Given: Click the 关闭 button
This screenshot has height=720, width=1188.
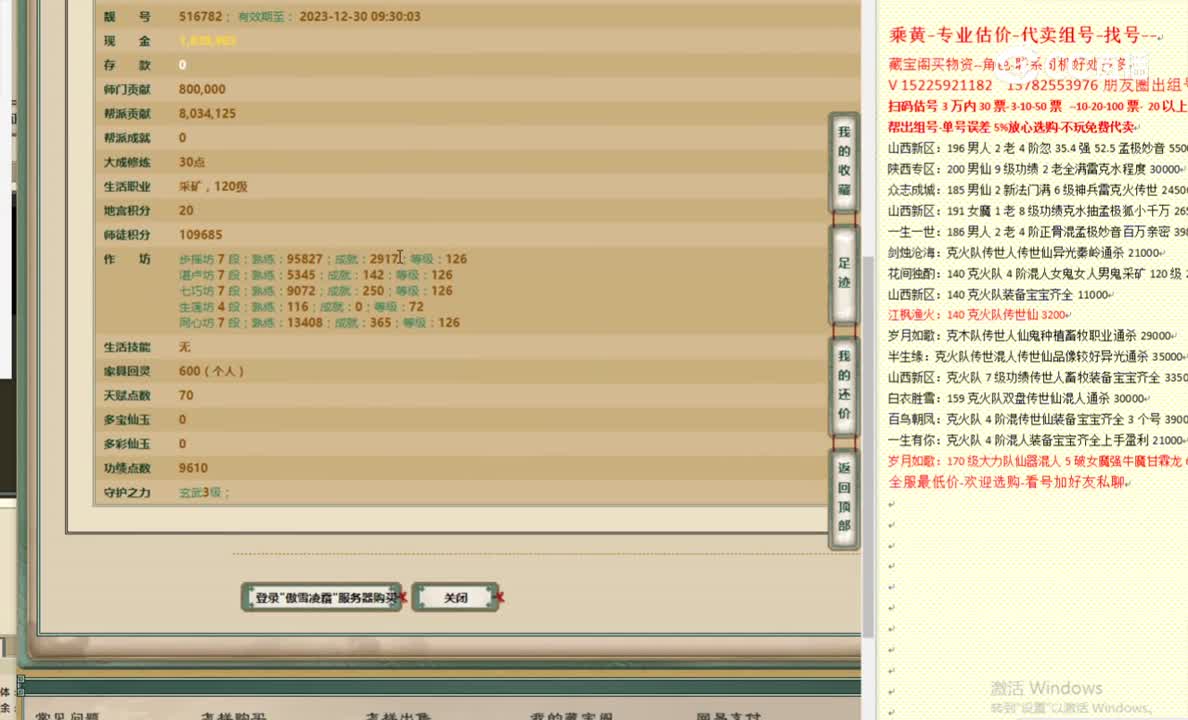Looking at the screenshot, I should pos(455,597).
